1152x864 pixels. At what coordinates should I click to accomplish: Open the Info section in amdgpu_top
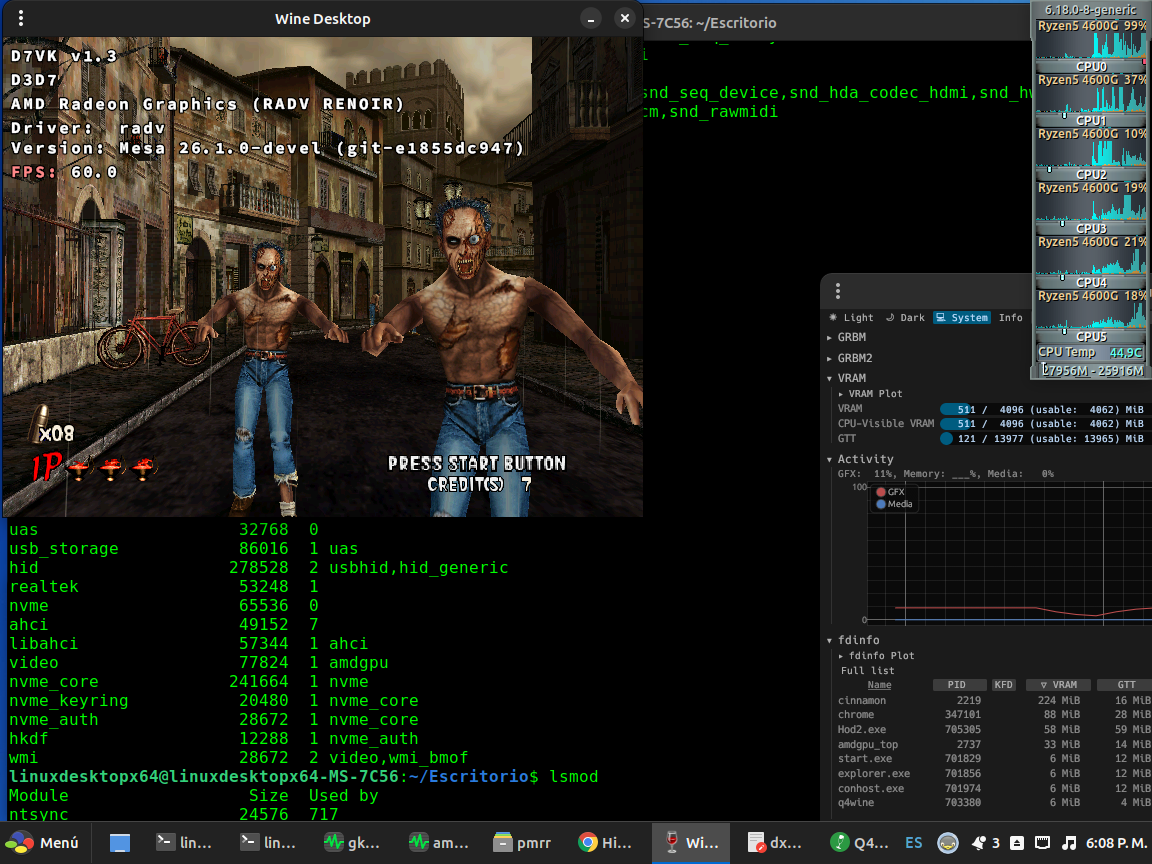(x=1010, y=317)
